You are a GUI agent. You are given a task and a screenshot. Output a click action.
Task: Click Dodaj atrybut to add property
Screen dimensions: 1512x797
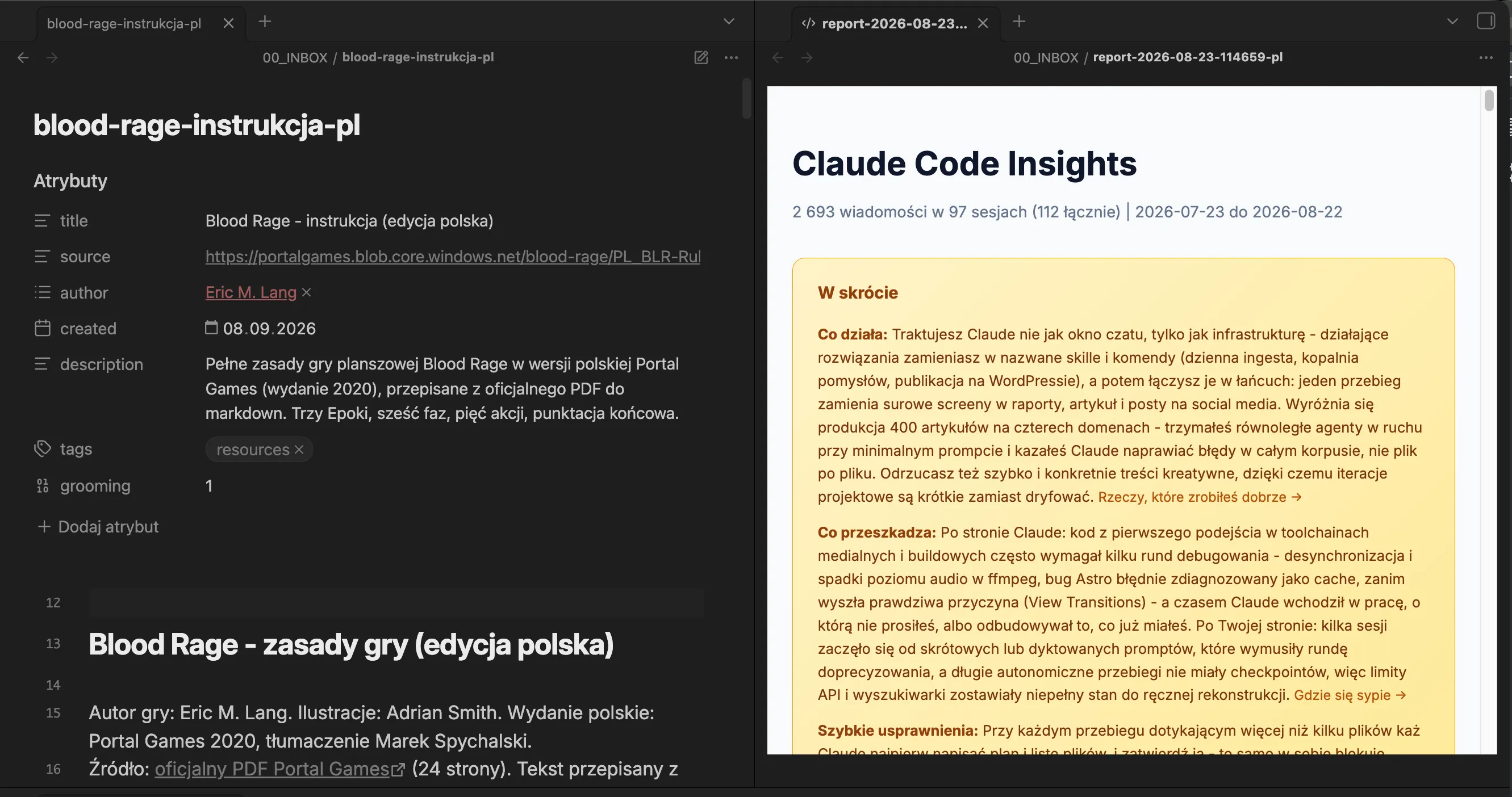[x=98, y=527]
